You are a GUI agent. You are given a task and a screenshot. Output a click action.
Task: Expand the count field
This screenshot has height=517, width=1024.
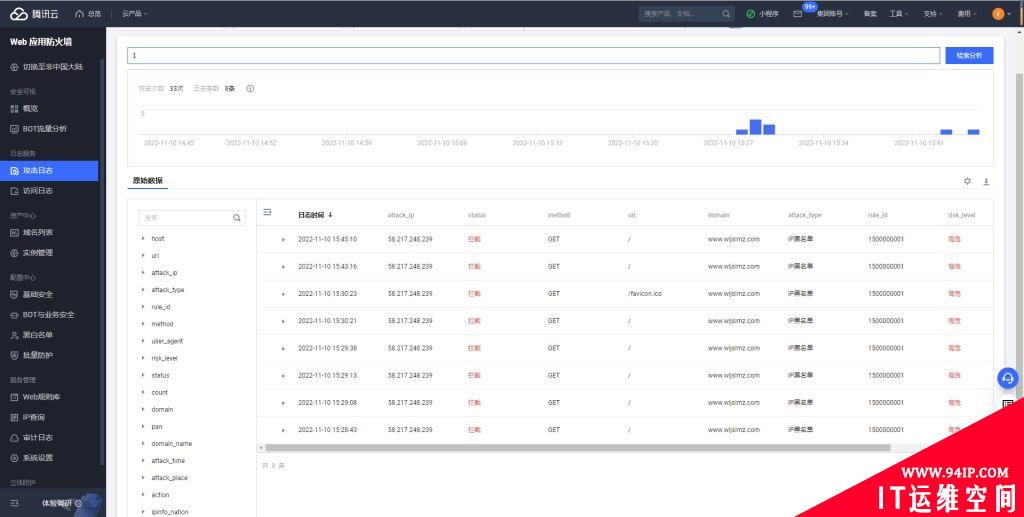pyautogui.click(x=143, y=392)
